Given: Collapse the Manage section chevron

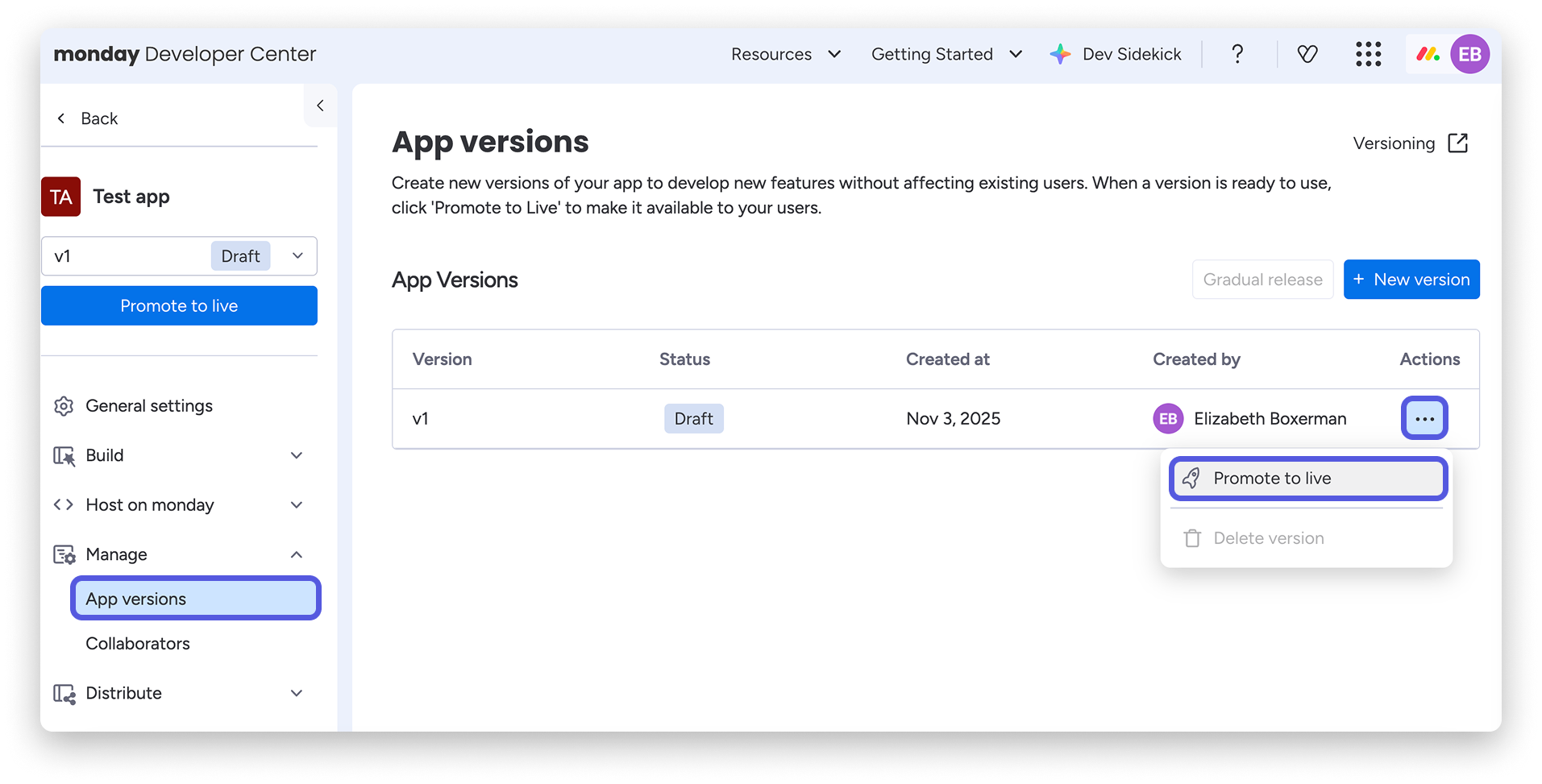Looking at the screenshot, I should click(x=297, y=554).
